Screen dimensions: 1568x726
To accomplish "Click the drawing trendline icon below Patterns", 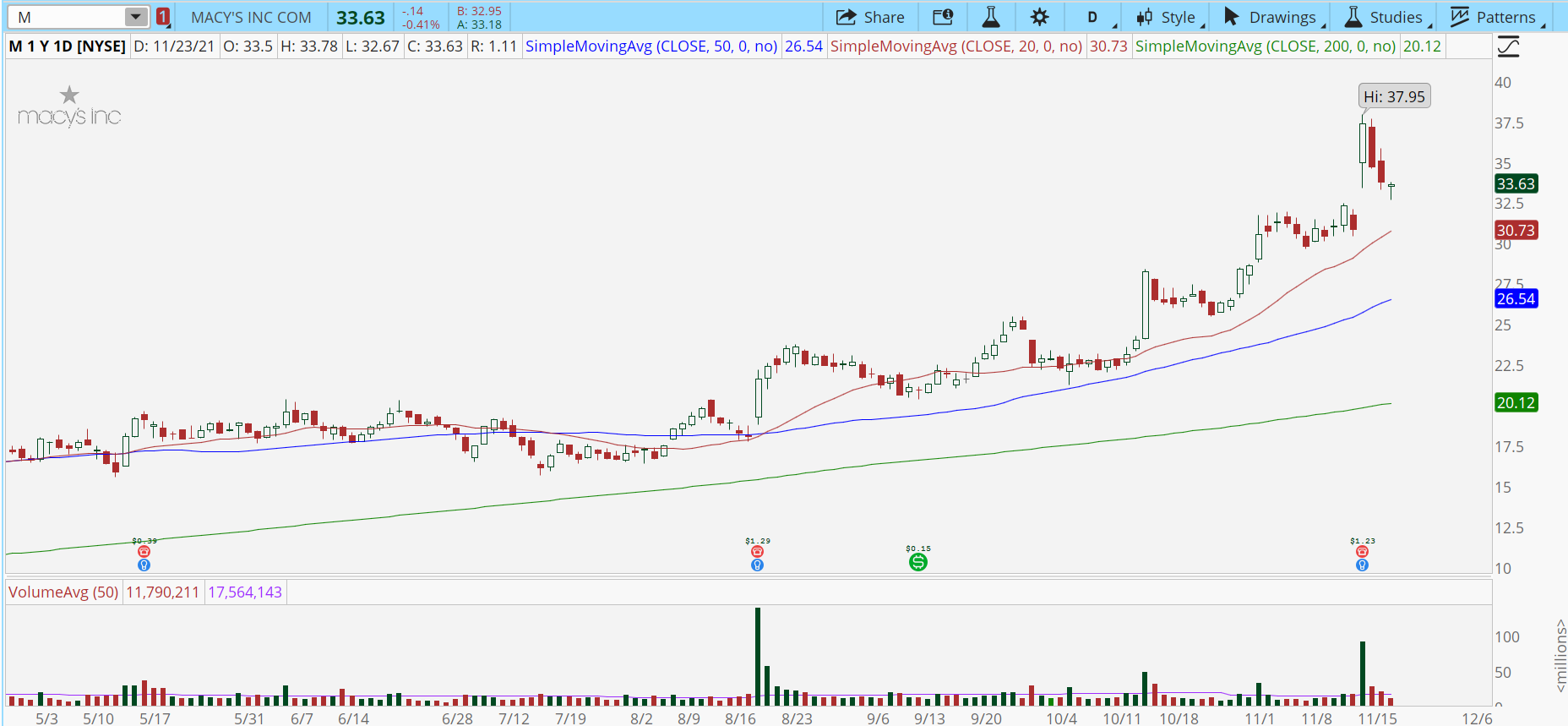I will point(1508,46).
